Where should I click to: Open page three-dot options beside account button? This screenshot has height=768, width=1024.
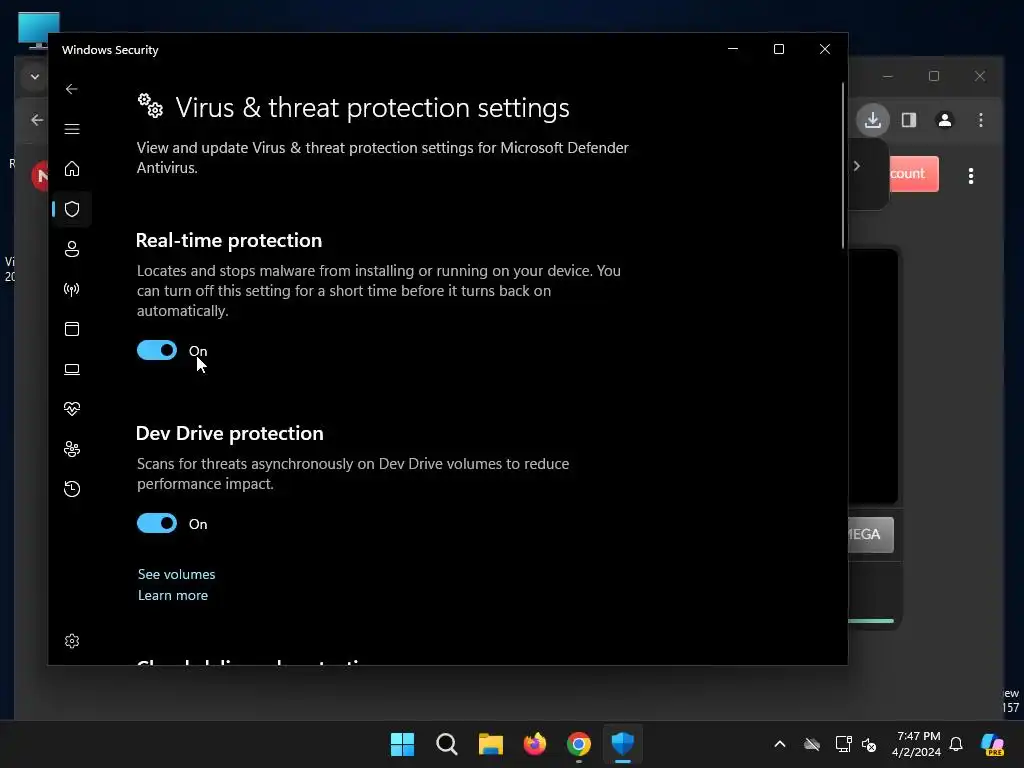tap(971, 176)
